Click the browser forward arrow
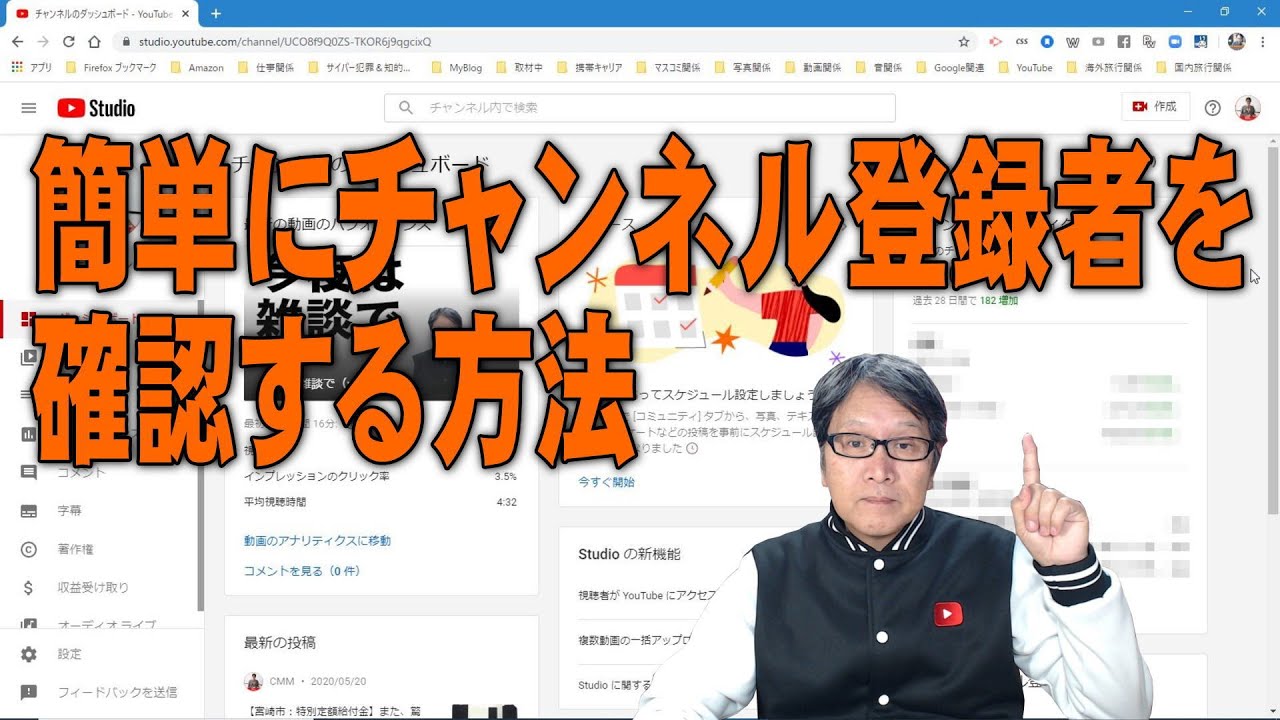 43,42
